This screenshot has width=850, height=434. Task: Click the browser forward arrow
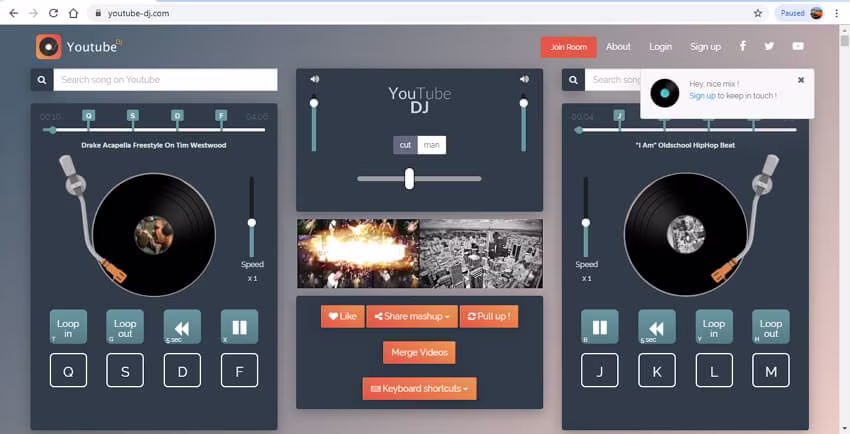coord(34,13)
